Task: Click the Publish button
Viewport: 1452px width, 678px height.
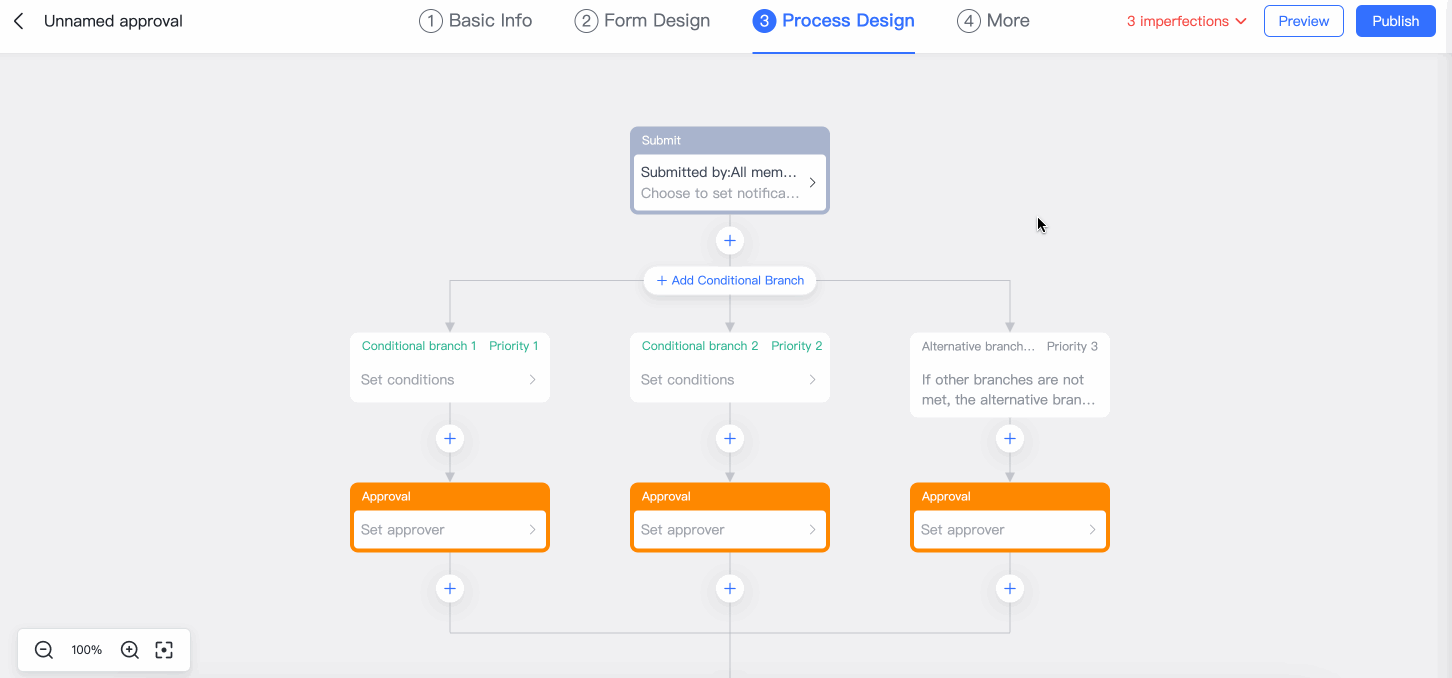Action: [1395, 20]
